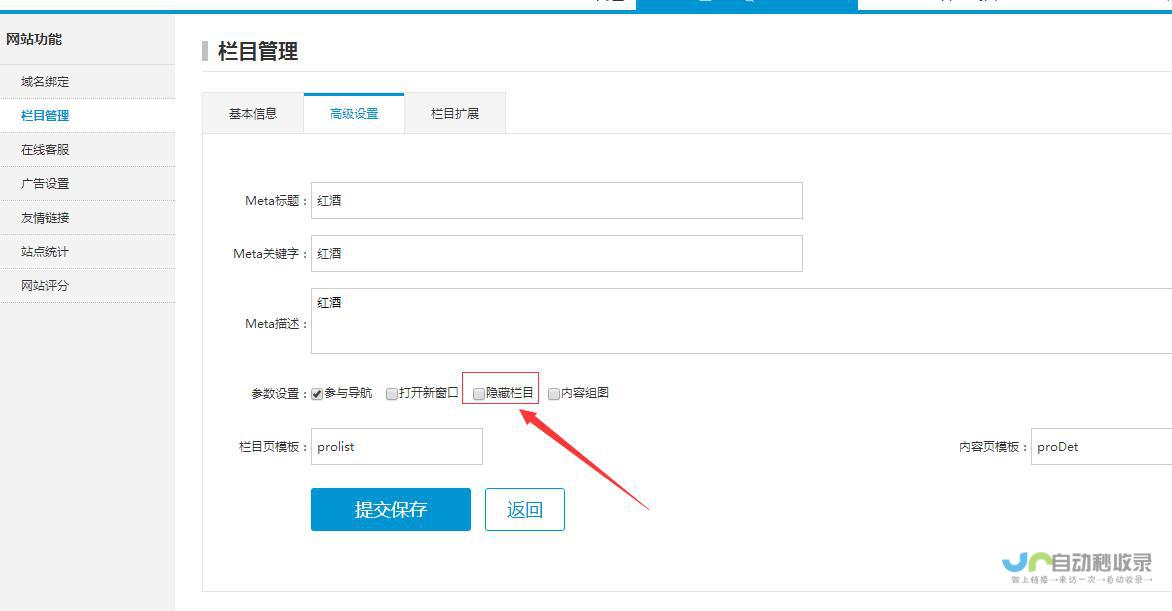This screenshot has height=611, width=1172.
Task: Click the 栏目页模板 field containing prolist
Action: point(397,446)
